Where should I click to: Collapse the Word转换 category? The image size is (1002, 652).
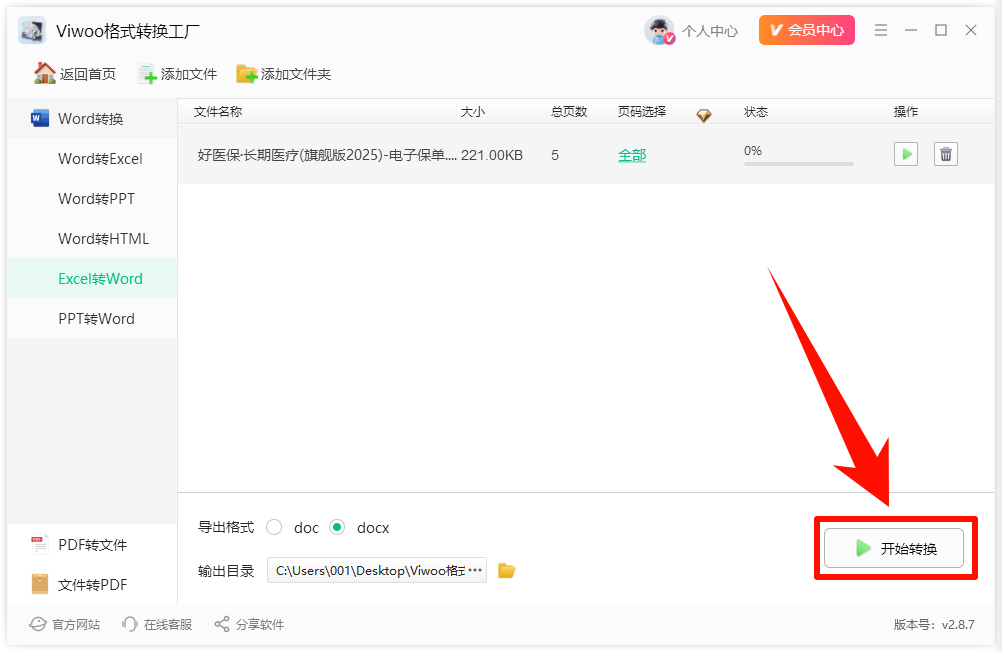pyautogui.click(x=92, y=118)
